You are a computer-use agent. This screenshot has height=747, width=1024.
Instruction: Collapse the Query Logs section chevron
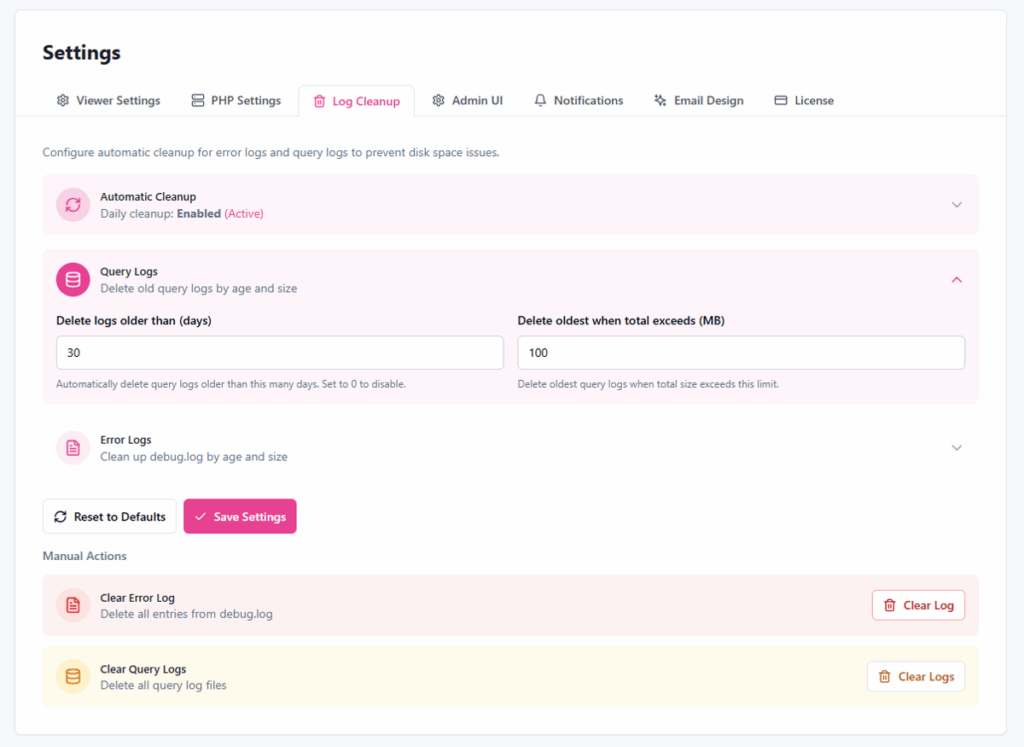point(956,280)
